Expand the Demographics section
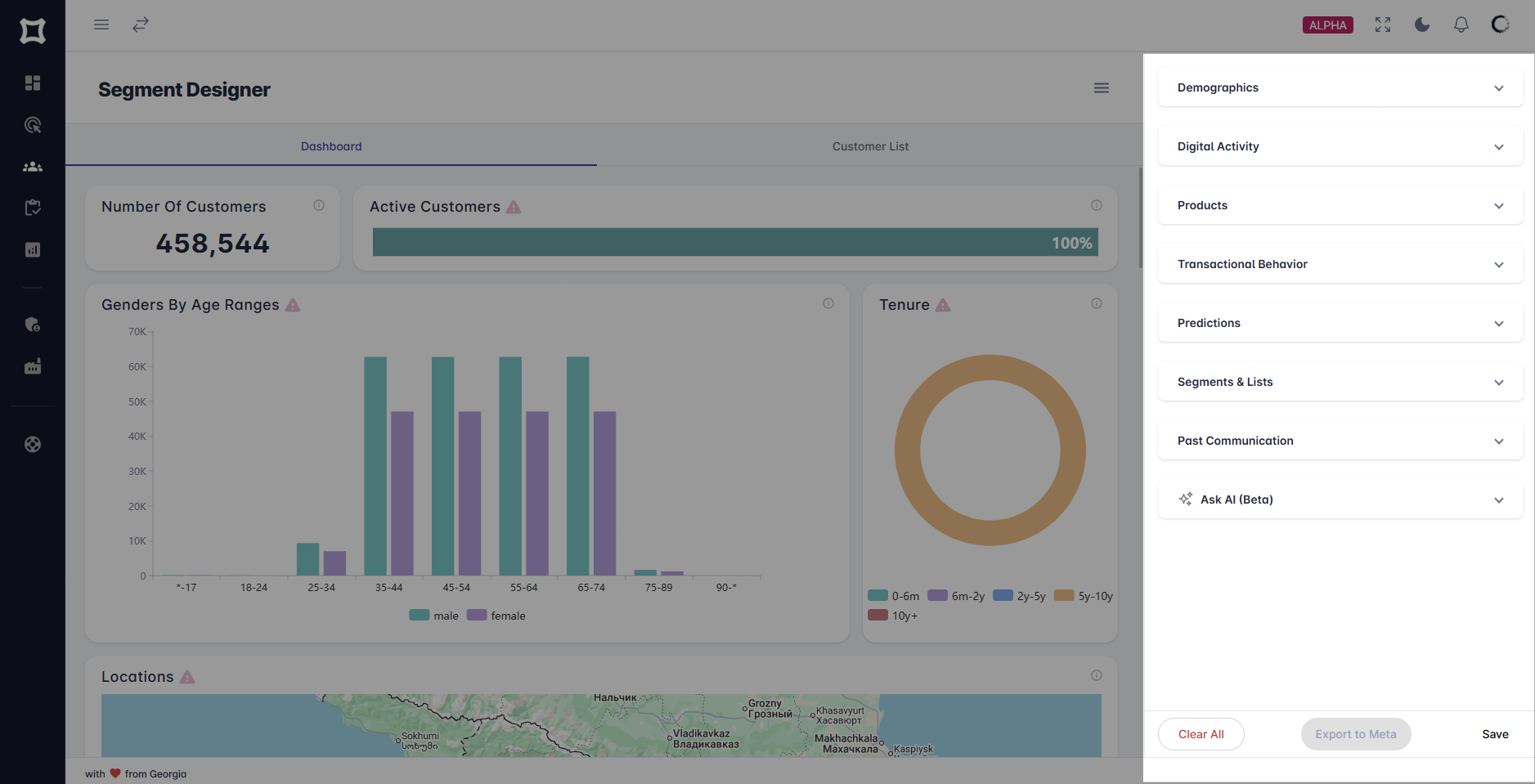 pyautogui.click(x=1339, y=87)
